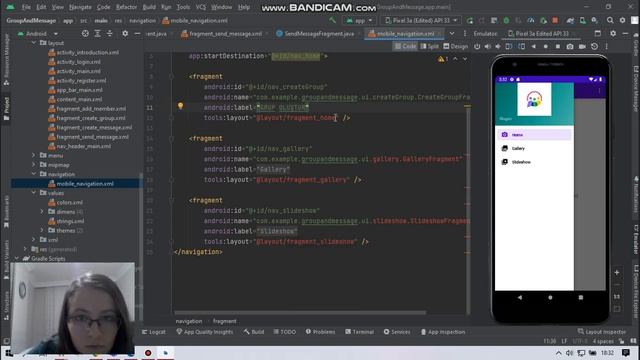Select Gallery in emulator drawer
The height and width of the screenshot is (360, 640).
[x=534, y=149]
